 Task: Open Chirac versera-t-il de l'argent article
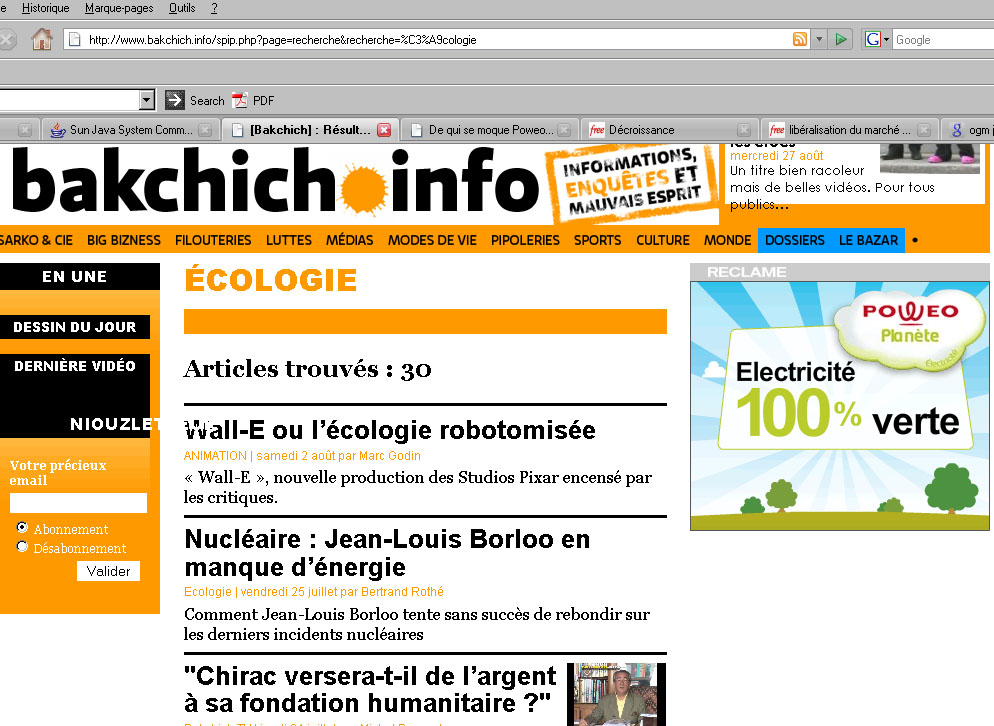coord(370,690)
